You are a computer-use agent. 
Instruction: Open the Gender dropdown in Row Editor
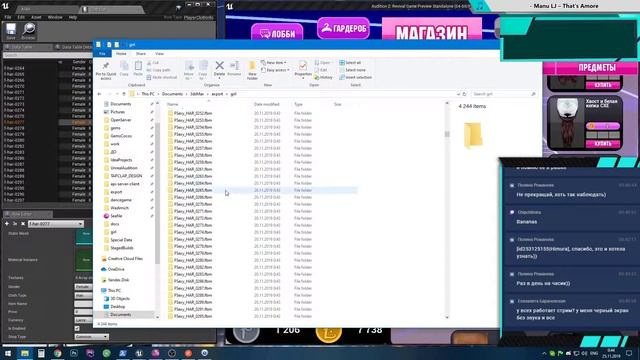point(84,287)
